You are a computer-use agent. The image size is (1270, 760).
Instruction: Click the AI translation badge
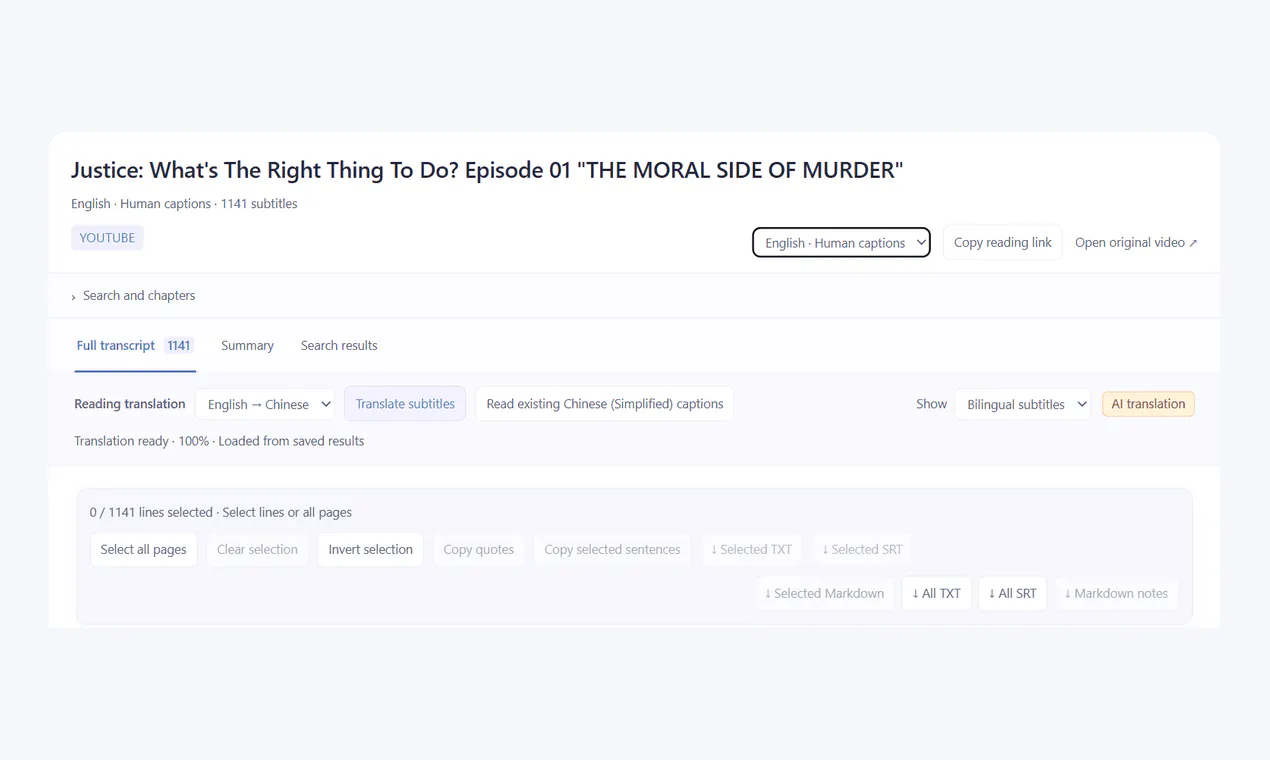point(1148,404)
